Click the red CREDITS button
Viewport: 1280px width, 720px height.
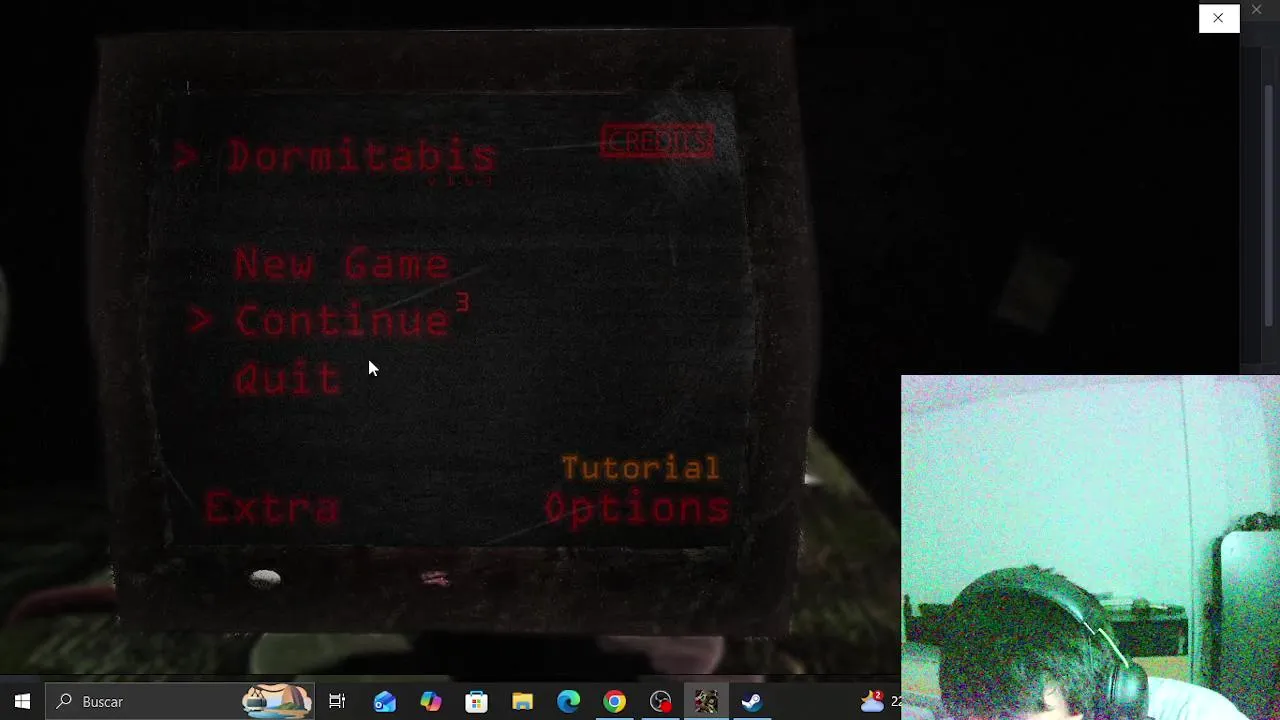pos(657,141)
